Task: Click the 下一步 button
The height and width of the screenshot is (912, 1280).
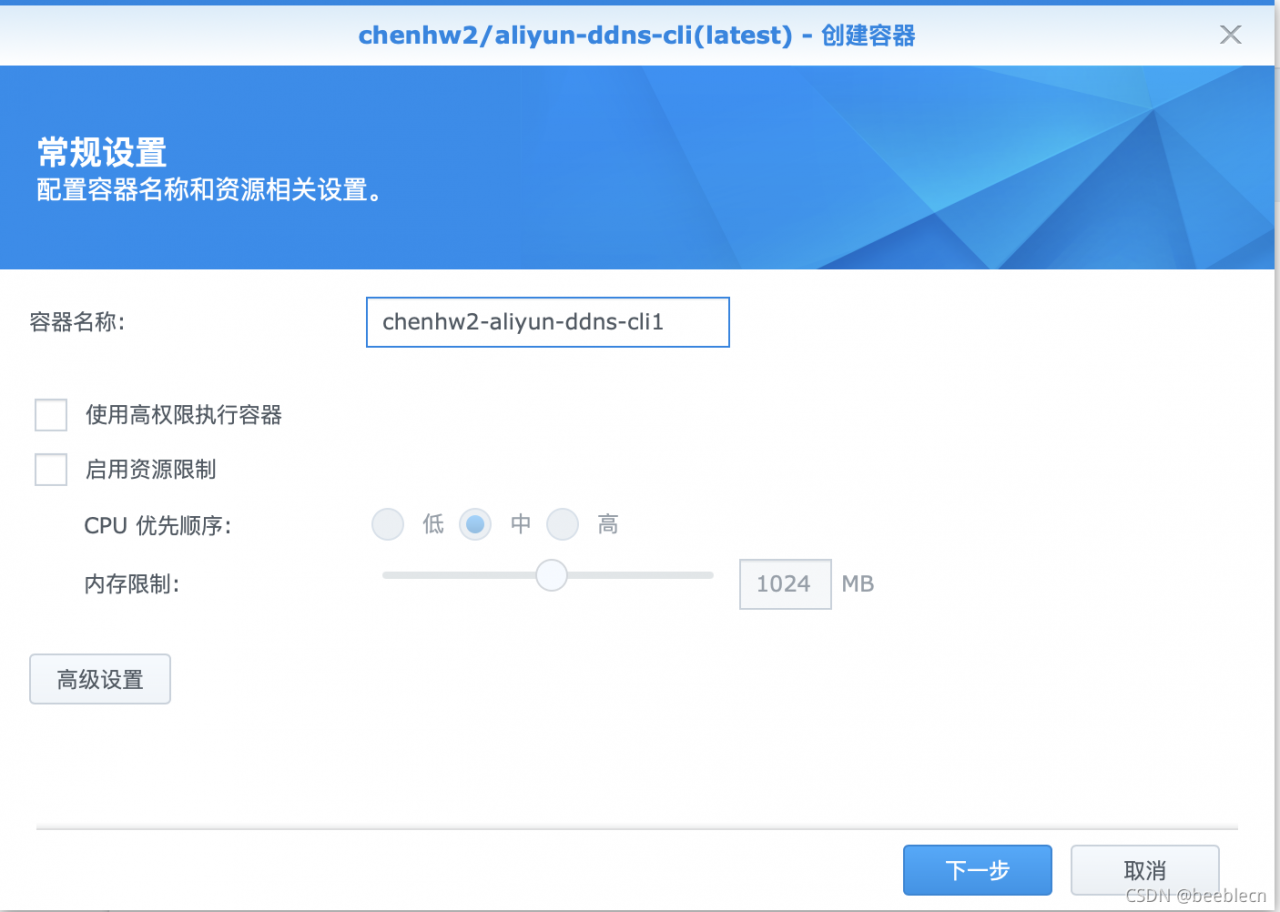Action: 977,870
